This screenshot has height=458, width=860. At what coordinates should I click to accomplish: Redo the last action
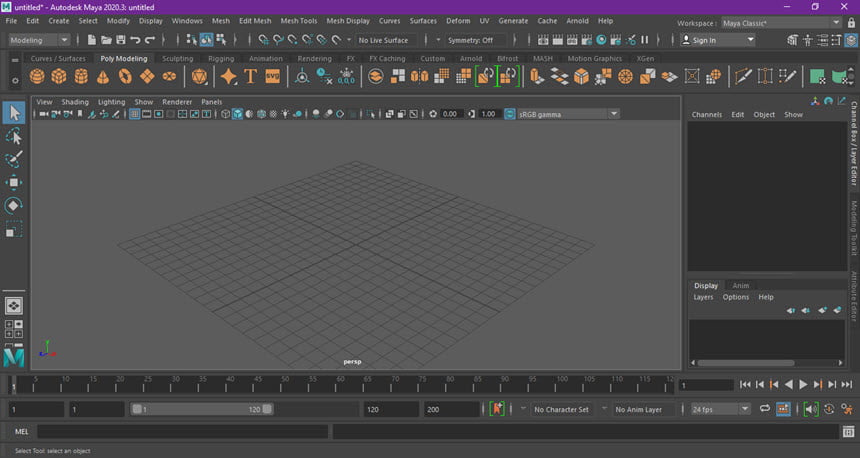149,40
